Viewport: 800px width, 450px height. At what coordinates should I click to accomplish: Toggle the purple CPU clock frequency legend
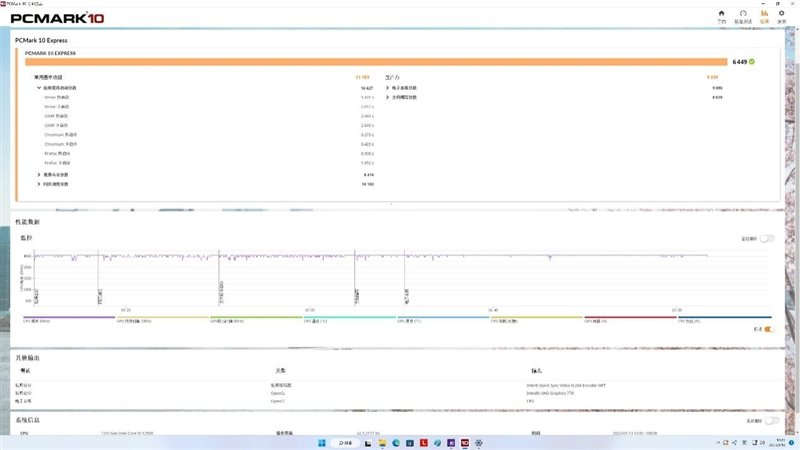[x=69, y=319]
